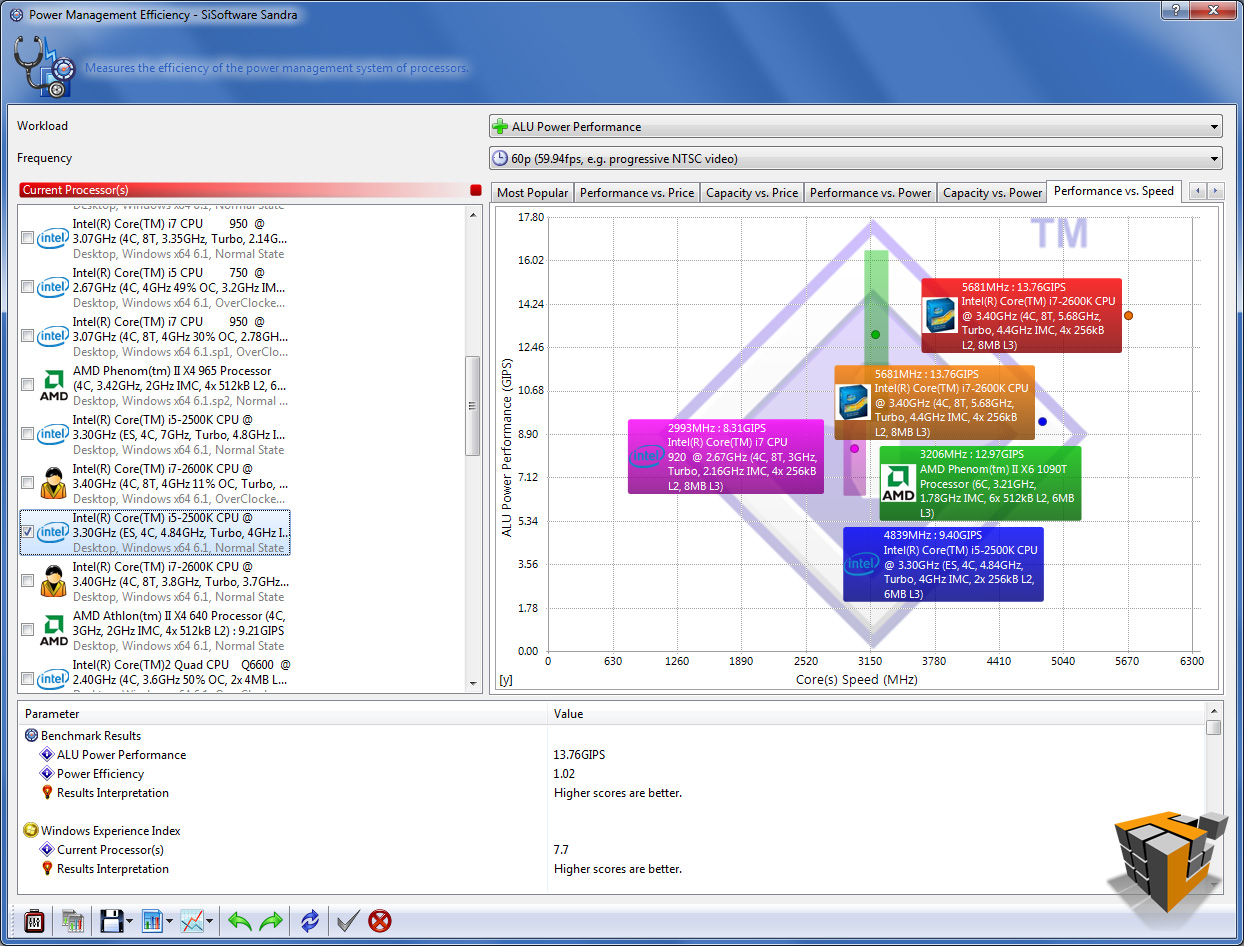The height and width of the screenshot is (946, 1244).
Task: Open the line graph icon dropdown arrow
Action: (x=211, y=921)
